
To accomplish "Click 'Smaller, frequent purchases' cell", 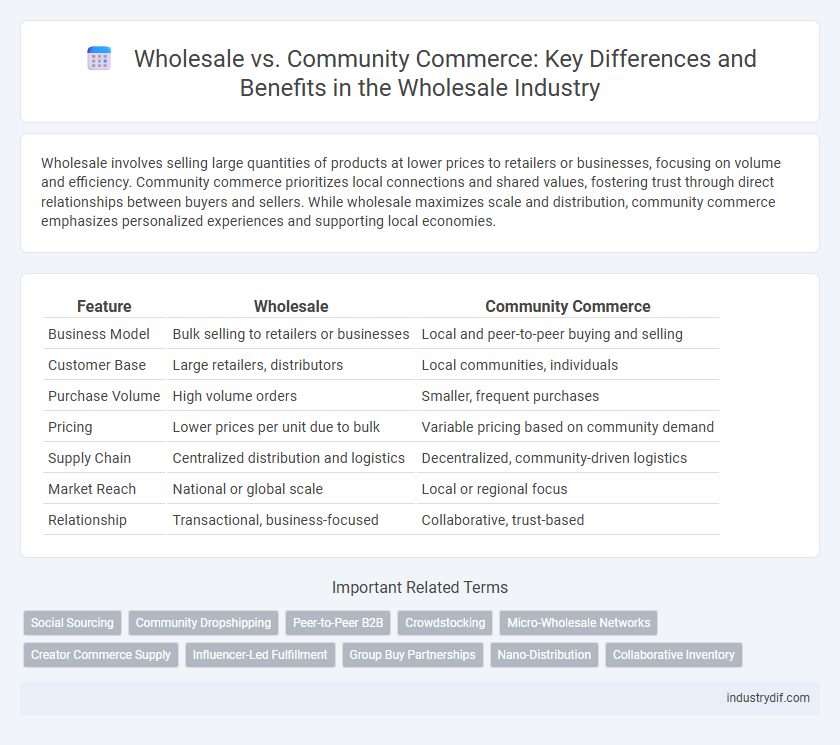I will (568, 396).
